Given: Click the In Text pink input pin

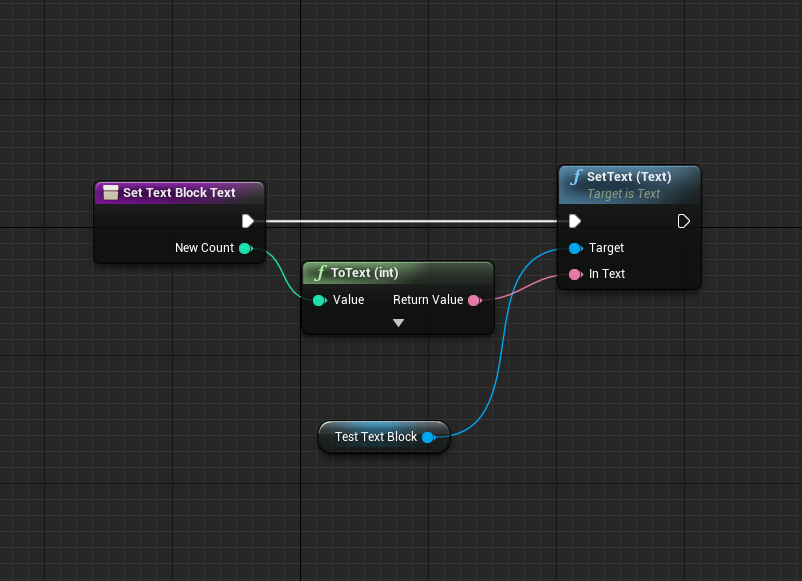Looking at the screenshot, I should click(575, 275).
